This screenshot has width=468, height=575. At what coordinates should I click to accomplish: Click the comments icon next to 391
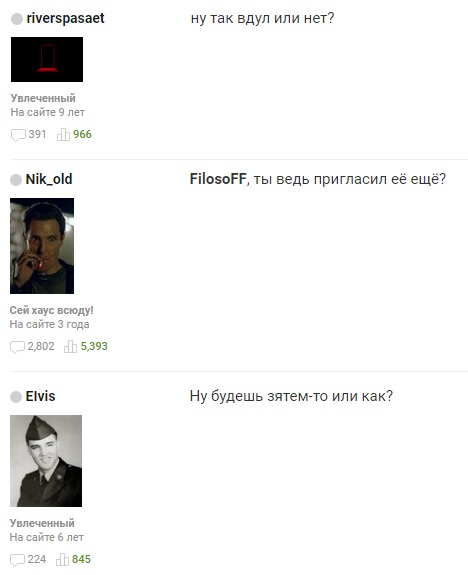click(18, 135)
